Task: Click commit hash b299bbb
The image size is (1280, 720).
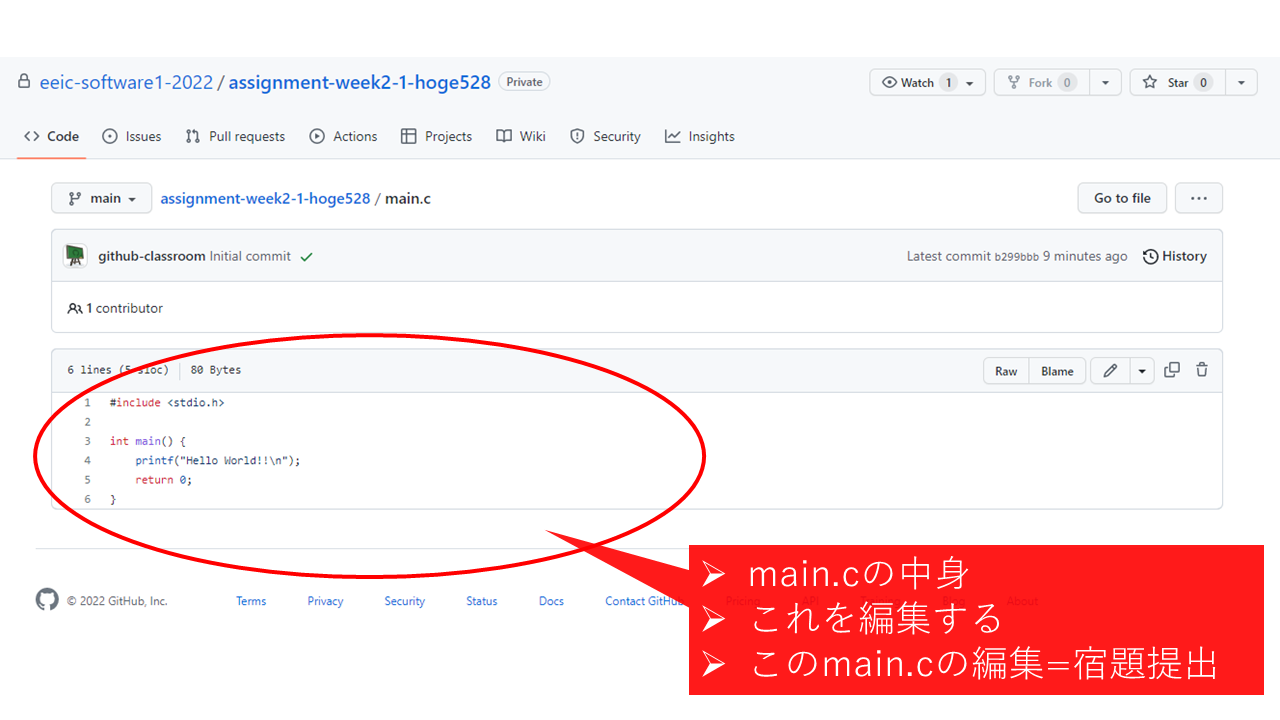Action: pos(1016,257)
